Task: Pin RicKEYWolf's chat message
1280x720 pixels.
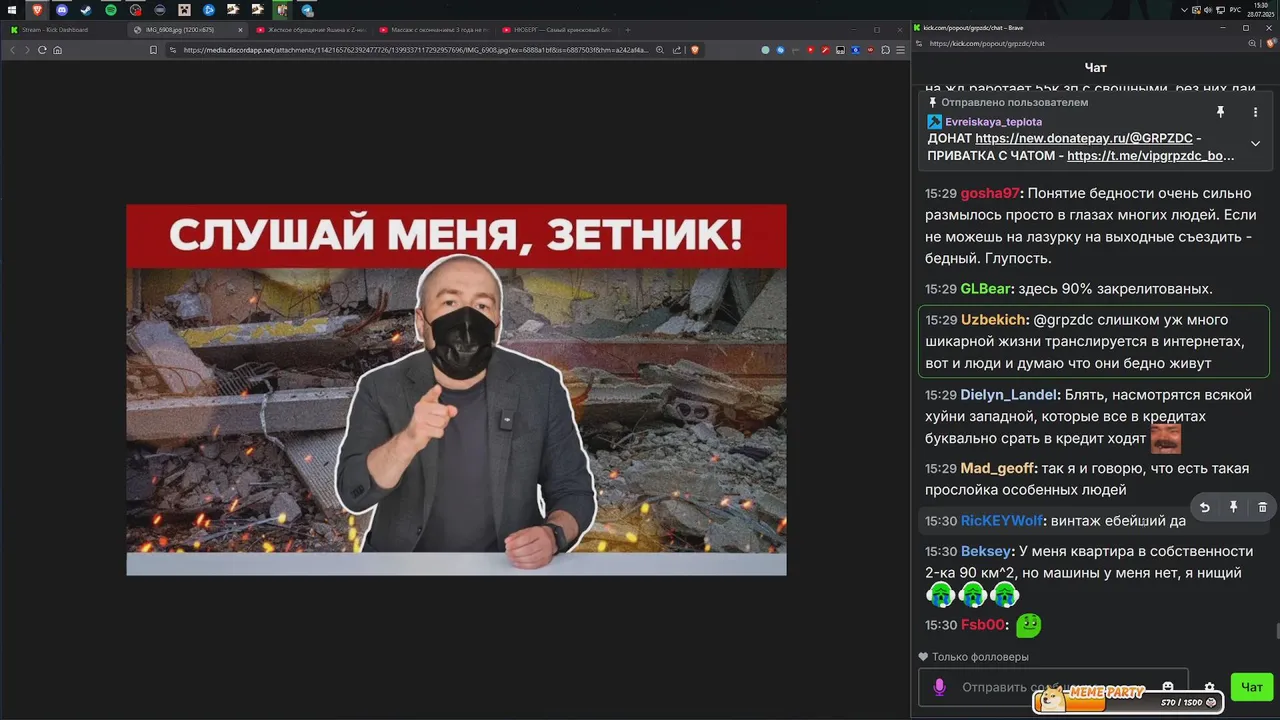Action: [1233, 507]
